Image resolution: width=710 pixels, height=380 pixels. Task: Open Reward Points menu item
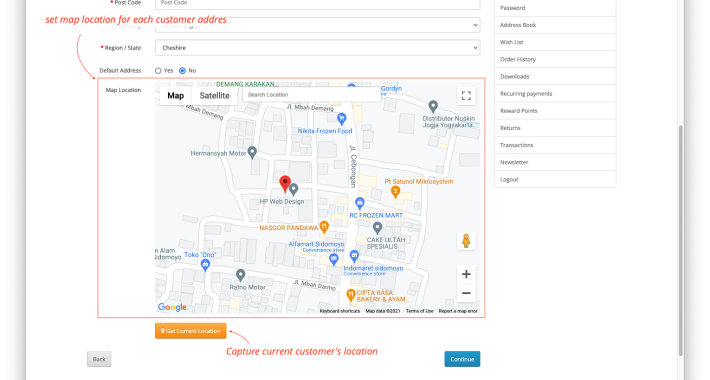tap(555, 111)
